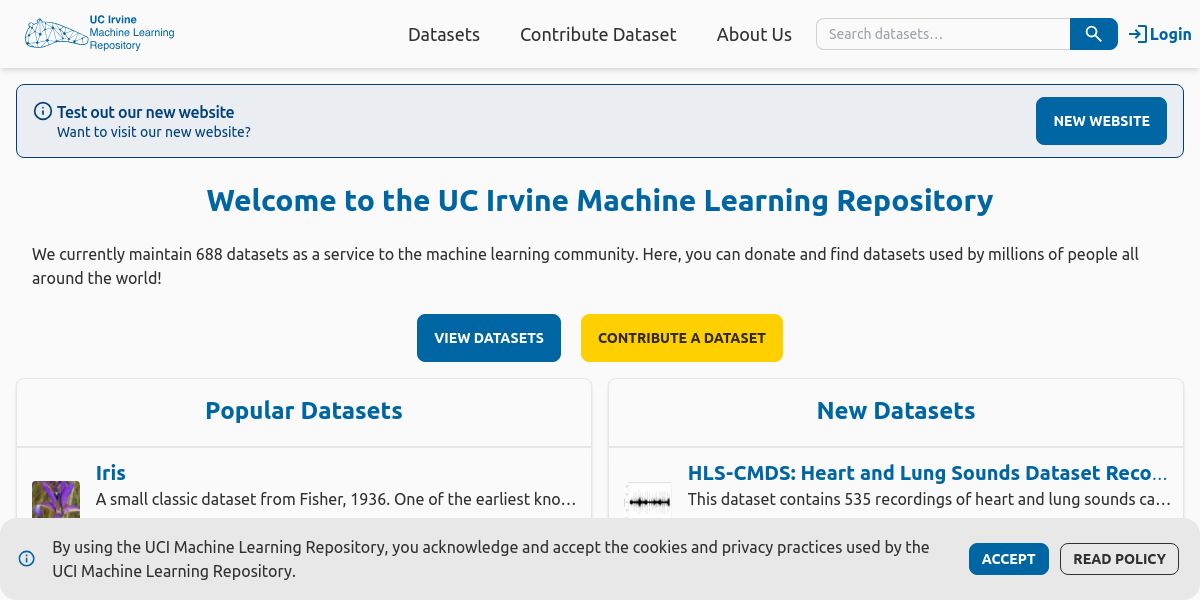
Task: Click the 'Want to visit our new website?' text
Action: tap(154, 132)
